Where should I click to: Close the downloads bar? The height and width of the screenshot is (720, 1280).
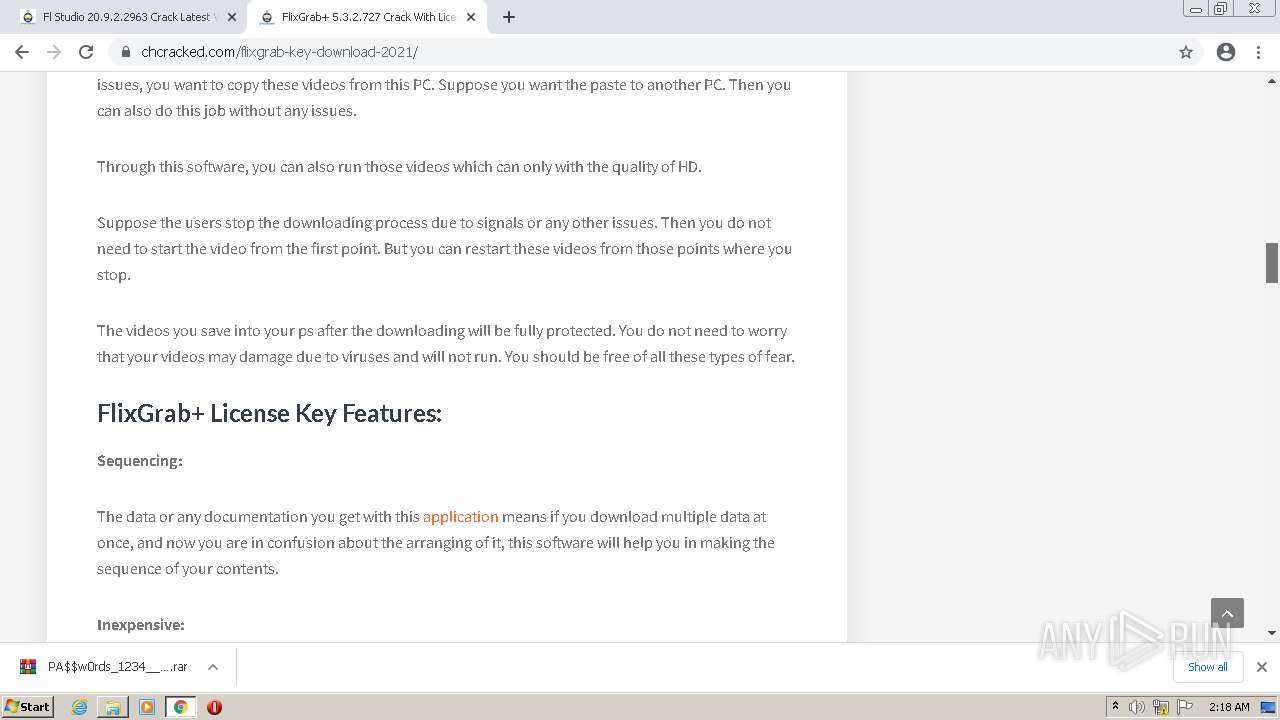point(1262,667)
